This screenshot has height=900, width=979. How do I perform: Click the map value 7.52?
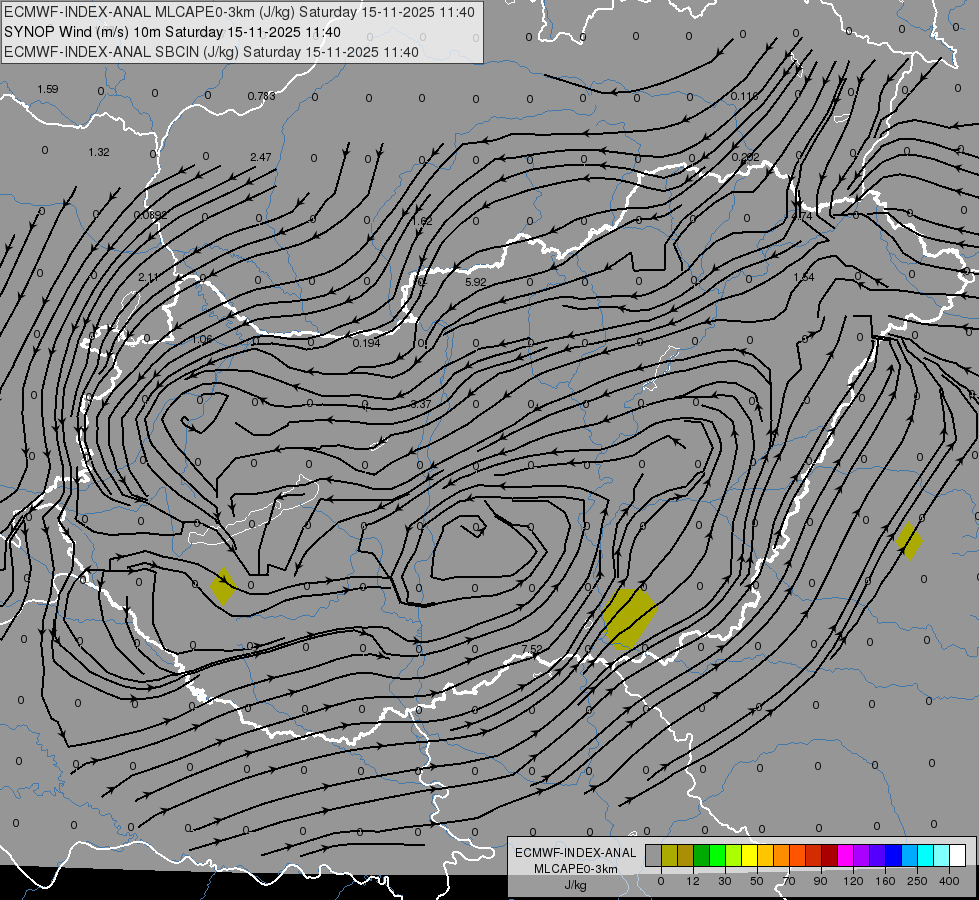pos(532,649)
